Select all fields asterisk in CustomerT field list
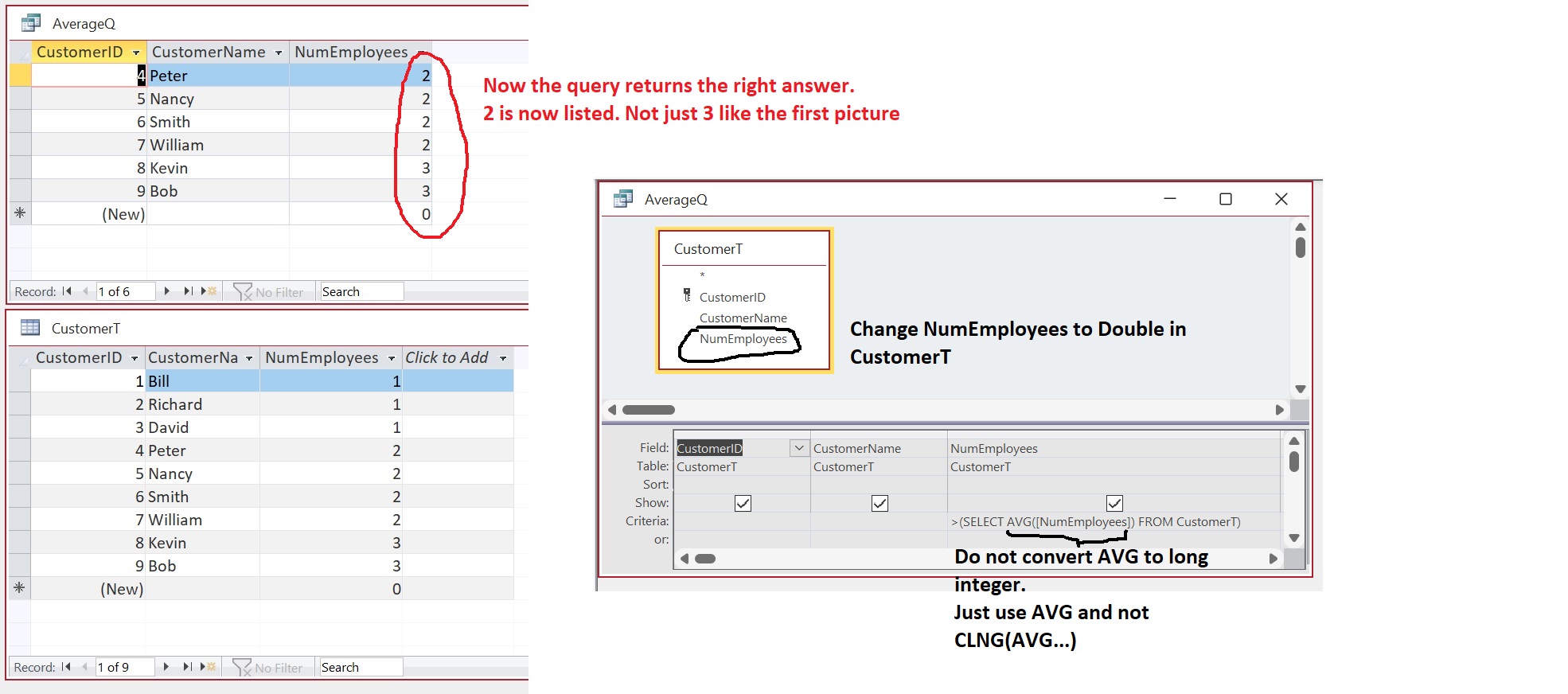Screen dimensions: 1568x694 tap(702, 275)
